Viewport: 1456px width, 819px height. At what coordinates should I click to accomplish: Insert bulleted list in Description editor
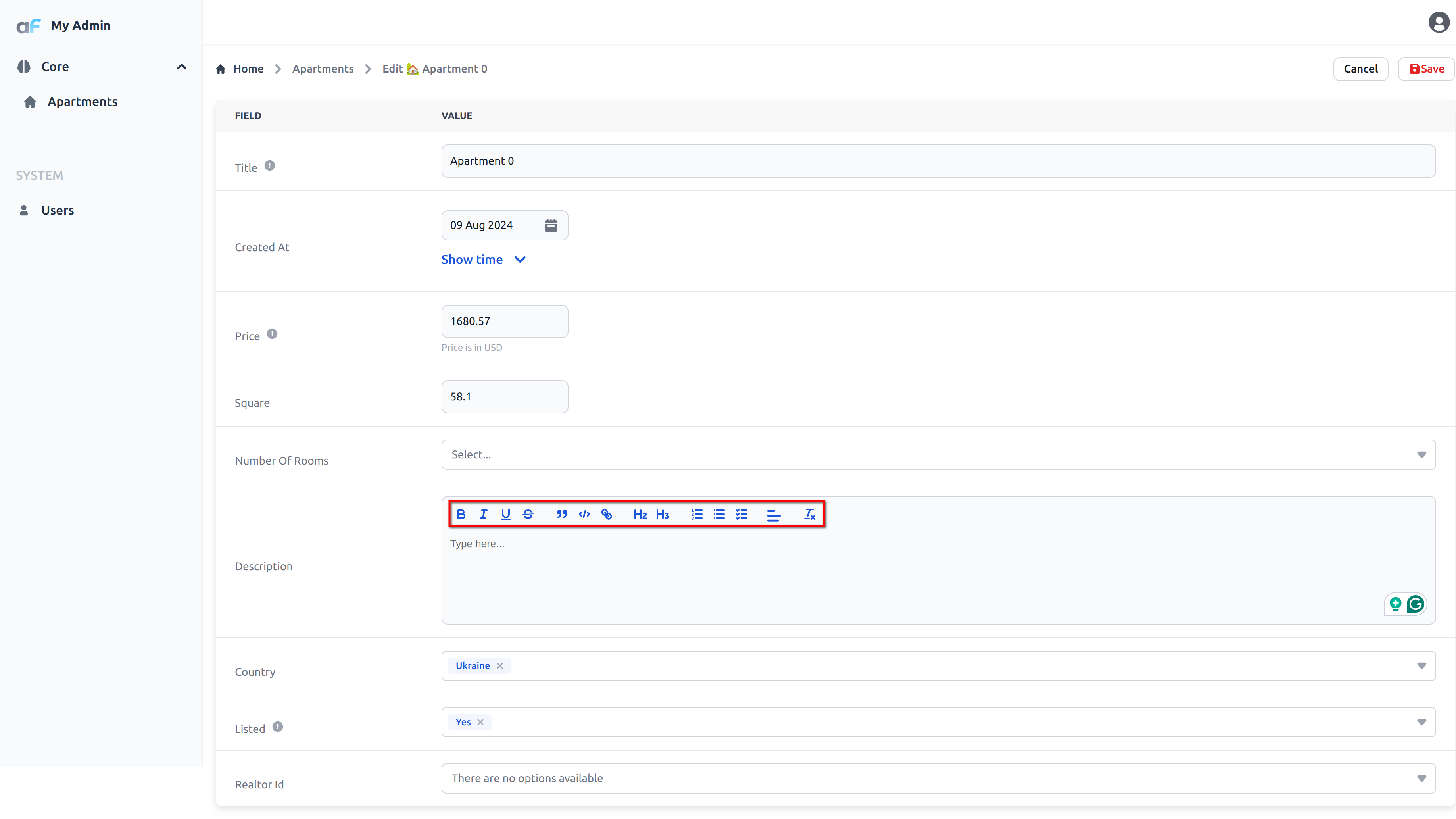click(x=719, y=514)
